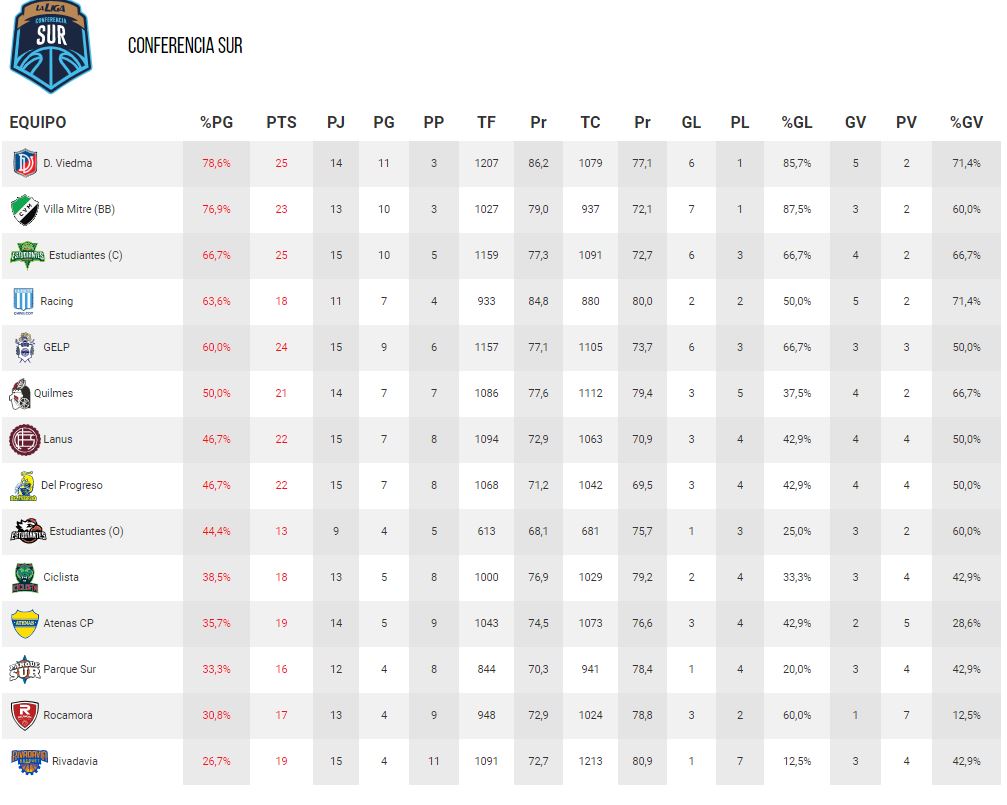
Task: Sort table by %PG column header
Action: 216,122
